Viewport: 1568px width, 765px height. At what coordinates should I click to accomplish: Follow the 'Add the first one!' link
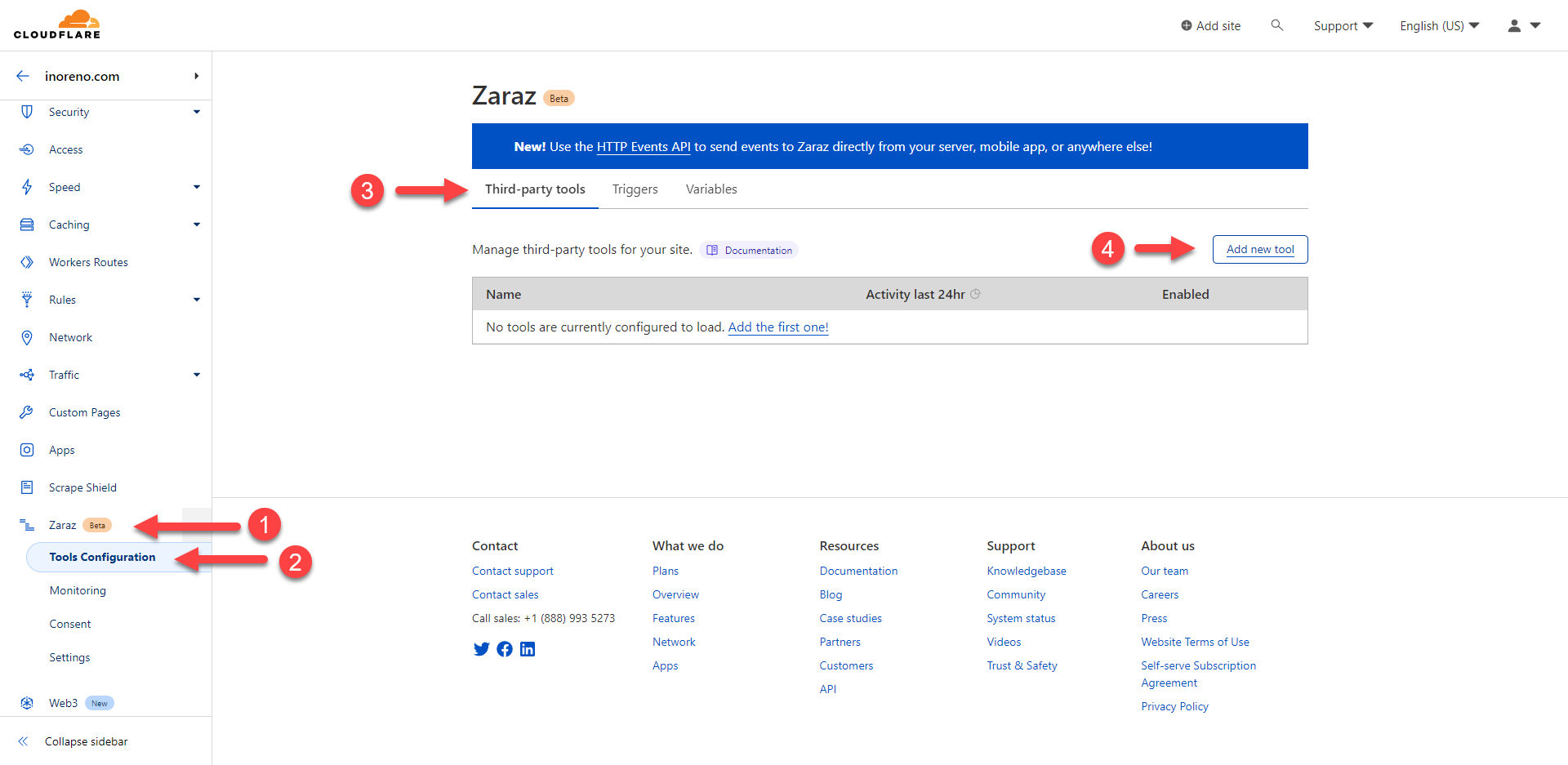click(x=777, y=327)
